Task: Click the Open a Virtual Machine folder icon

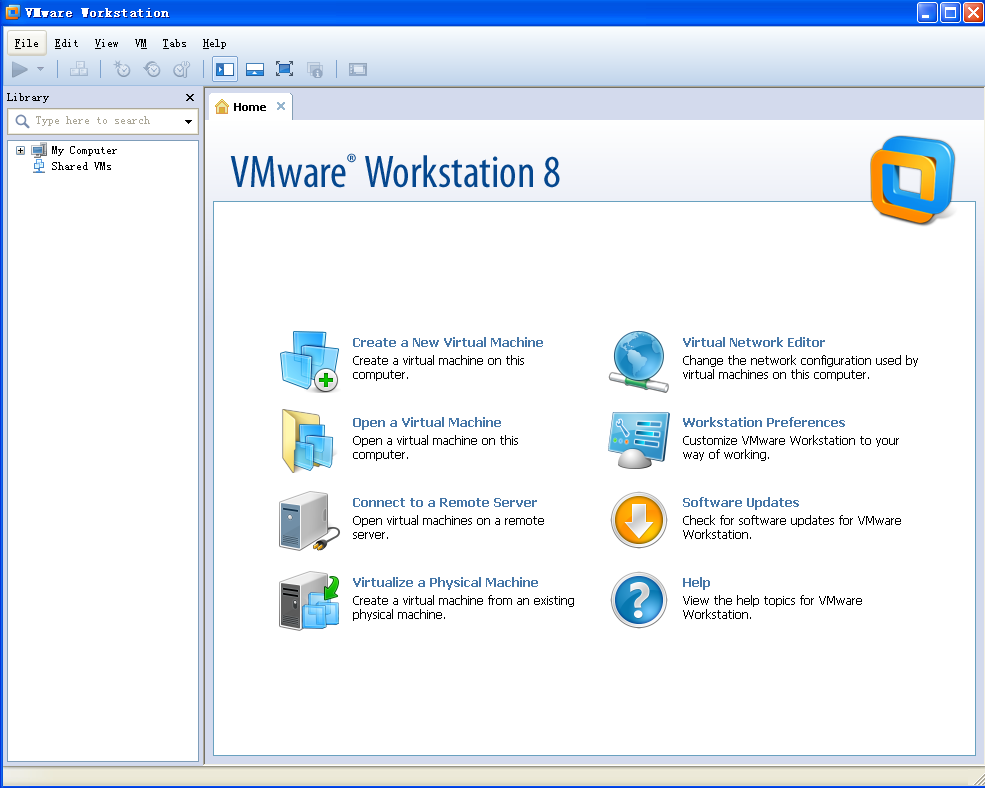Action: point(308,441)
